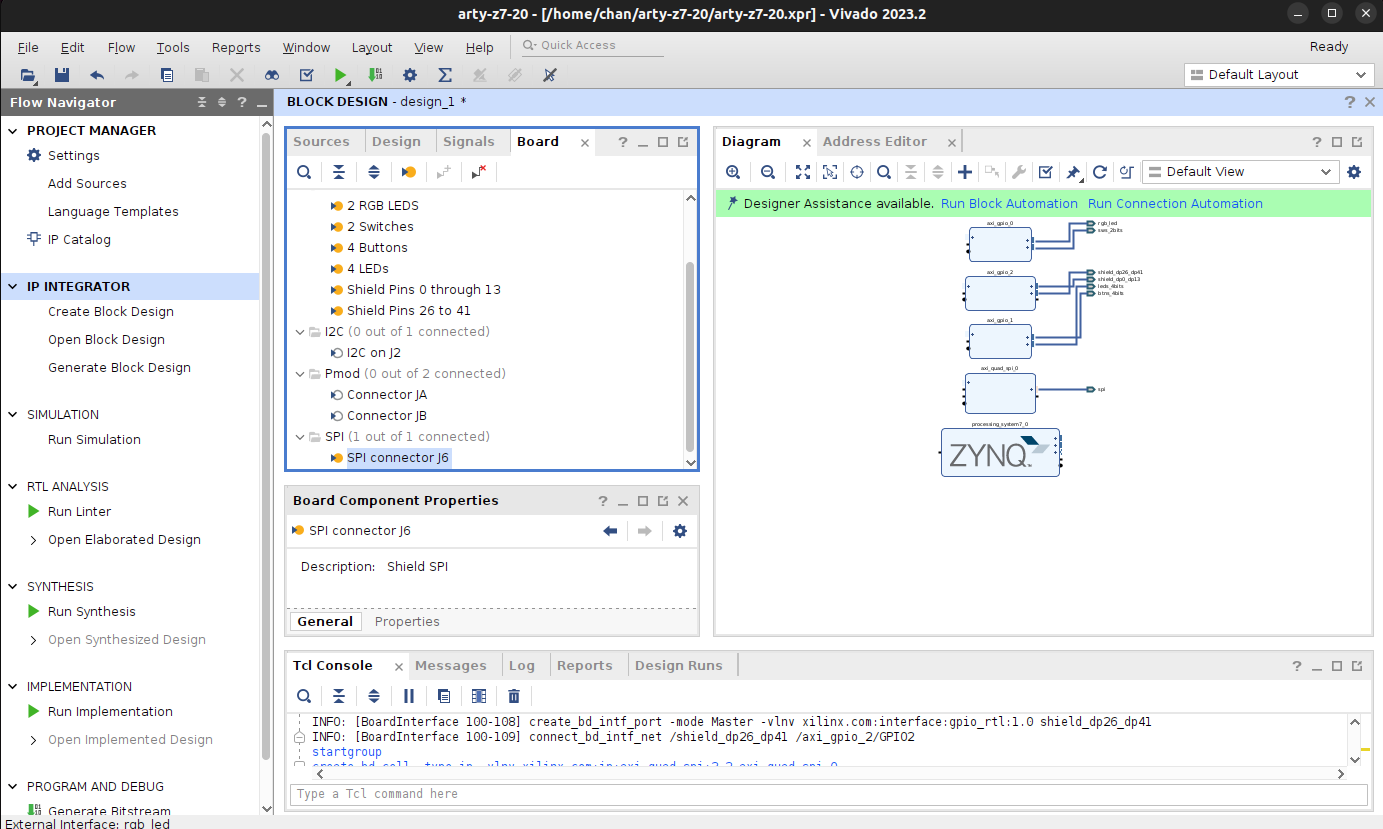The width and height of the screenshot is (1383, 829).
Task: Click the Open Project folder icon
Action: (x=29, y=75)
